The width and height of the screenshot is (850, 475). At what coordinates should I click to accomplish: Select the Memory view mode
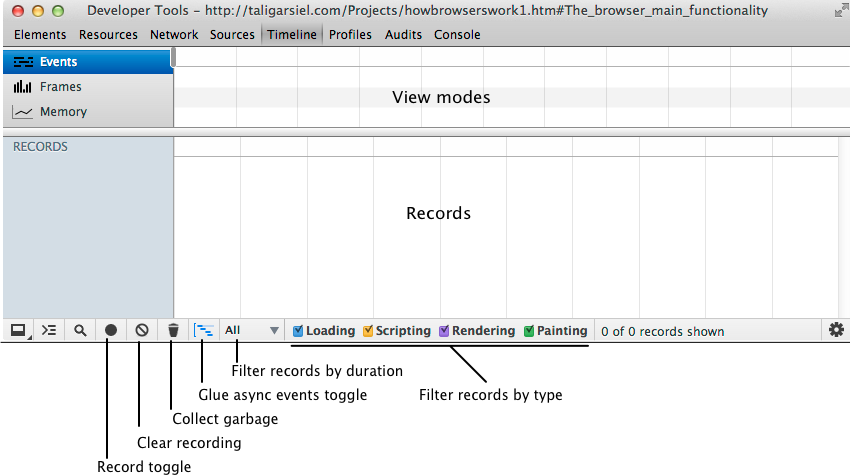pos(88,112)
